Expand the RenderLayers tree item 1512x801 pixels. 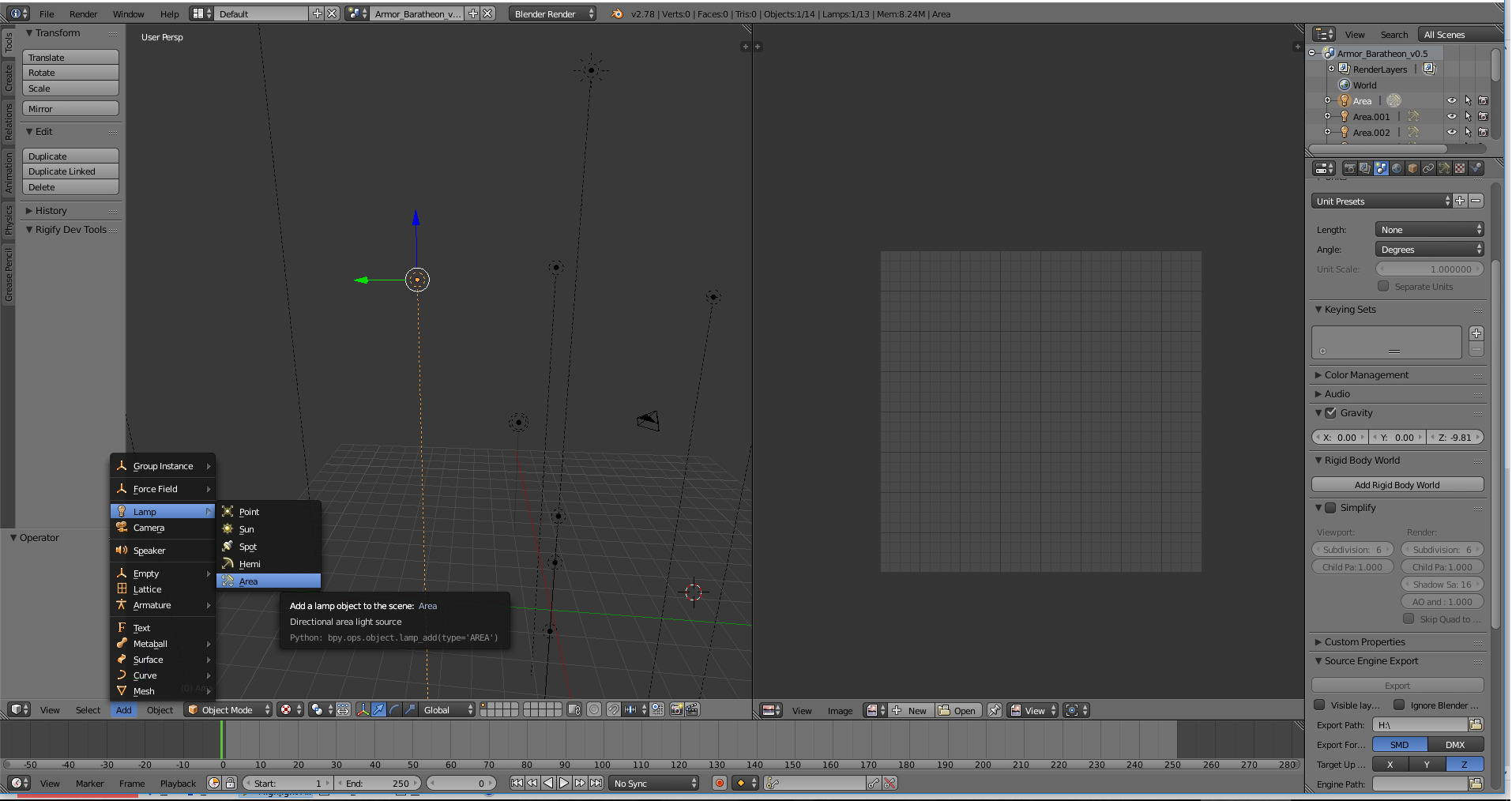[x=1331, y=69]
